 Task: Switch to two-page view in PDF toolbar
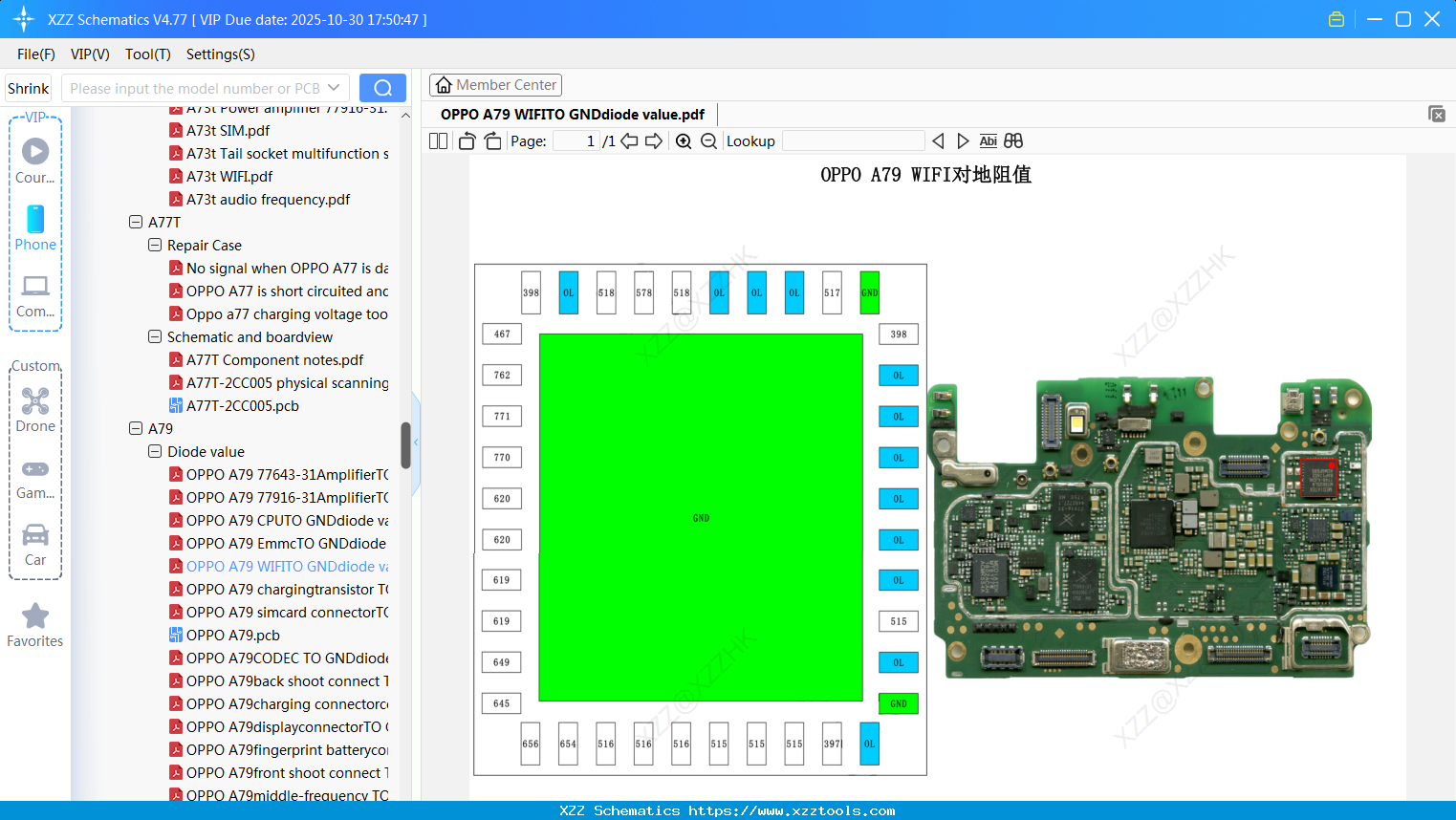pyautogui.click(x=437, y=140)
